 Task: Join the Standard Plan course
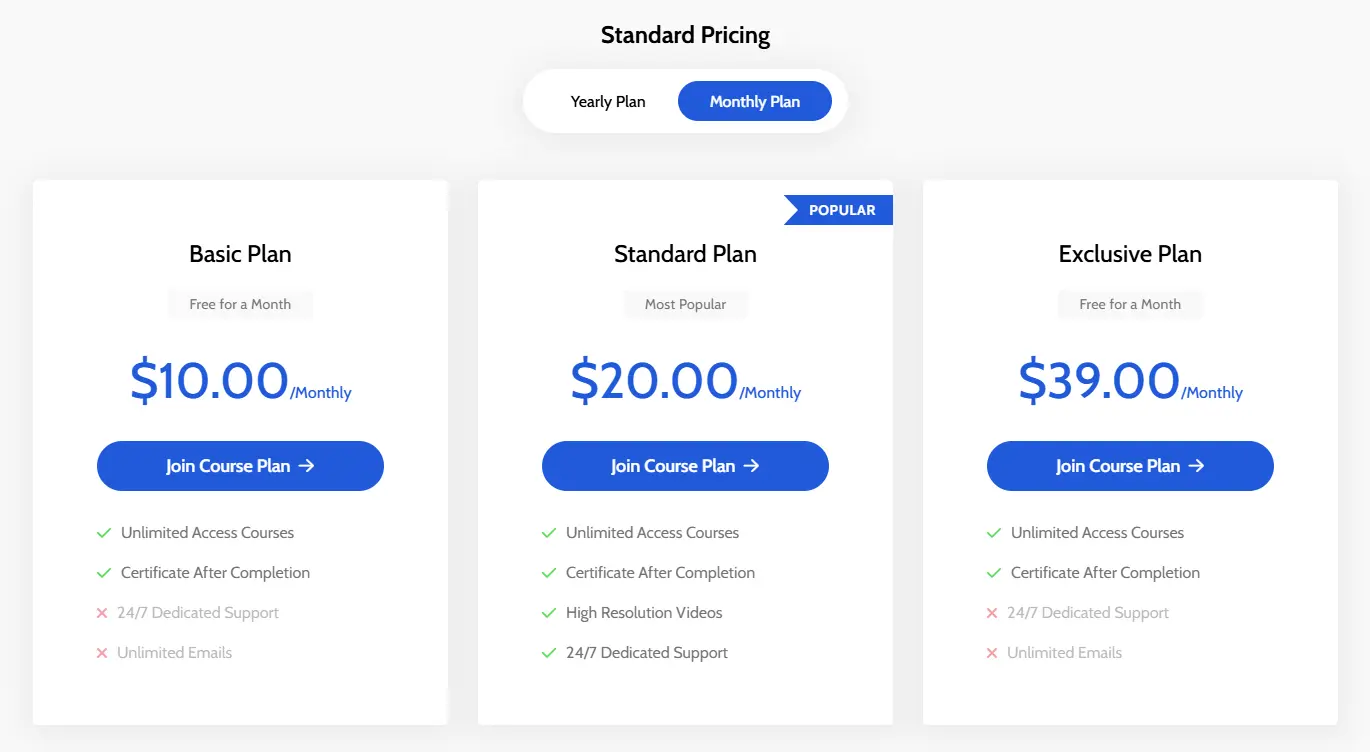pyautogui.click(x=685, y=466)
